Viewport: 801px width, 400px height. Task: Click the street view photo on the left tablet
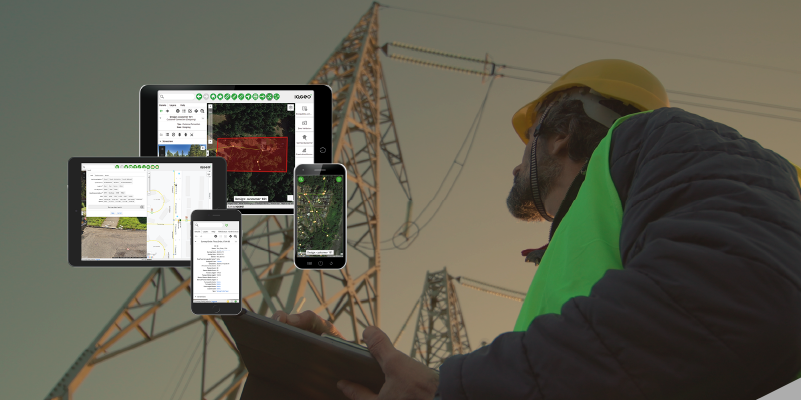click(x=114, y=238)
